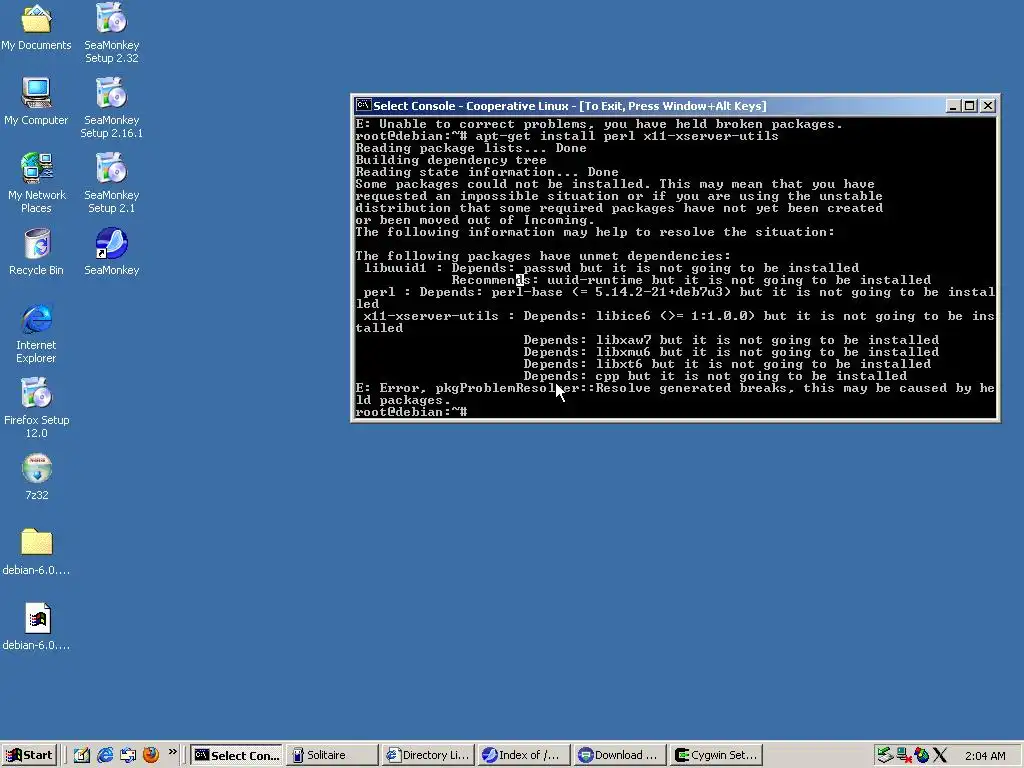Select the My Computer desktop icon

(36, 102)
